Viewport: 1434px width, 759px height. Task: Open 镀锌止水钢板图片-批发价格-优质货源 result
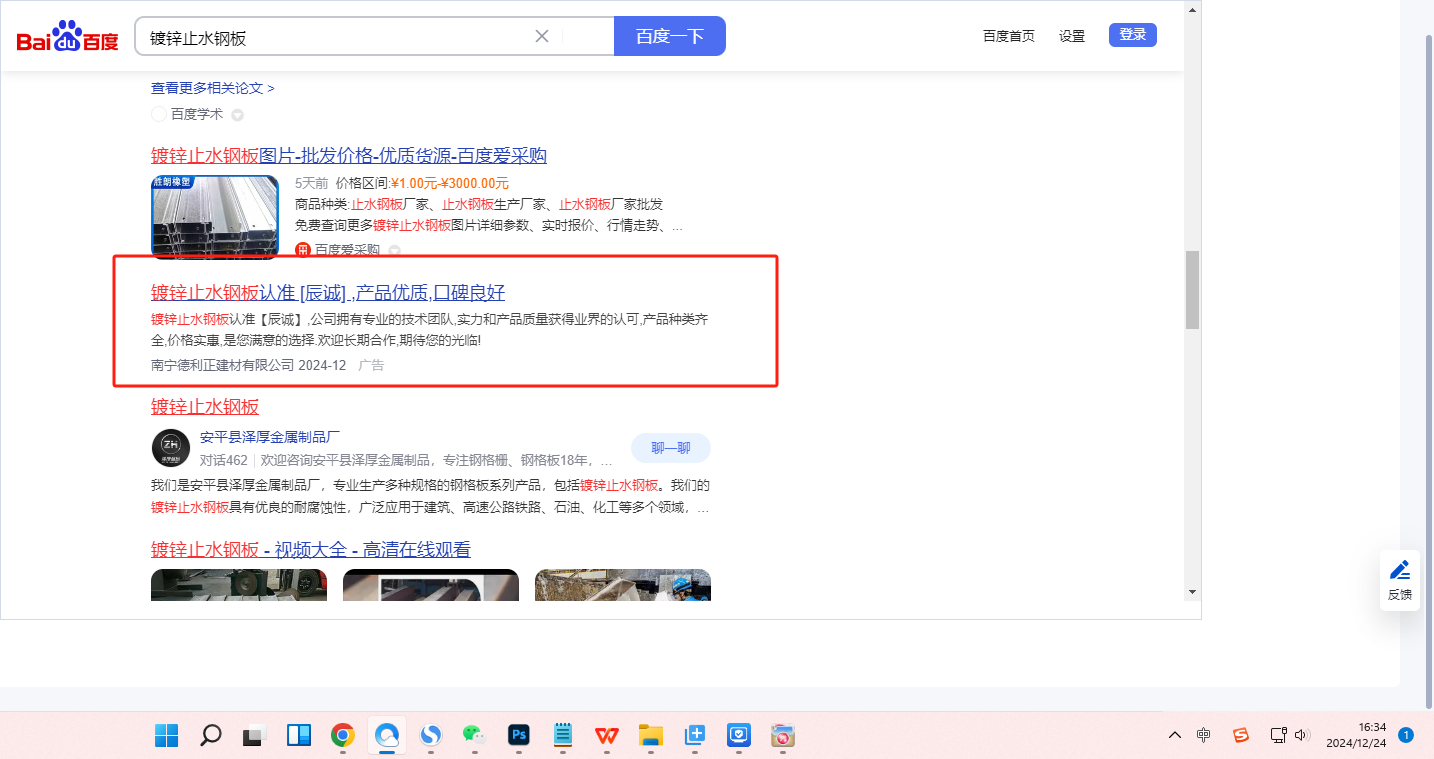[349, 155]
